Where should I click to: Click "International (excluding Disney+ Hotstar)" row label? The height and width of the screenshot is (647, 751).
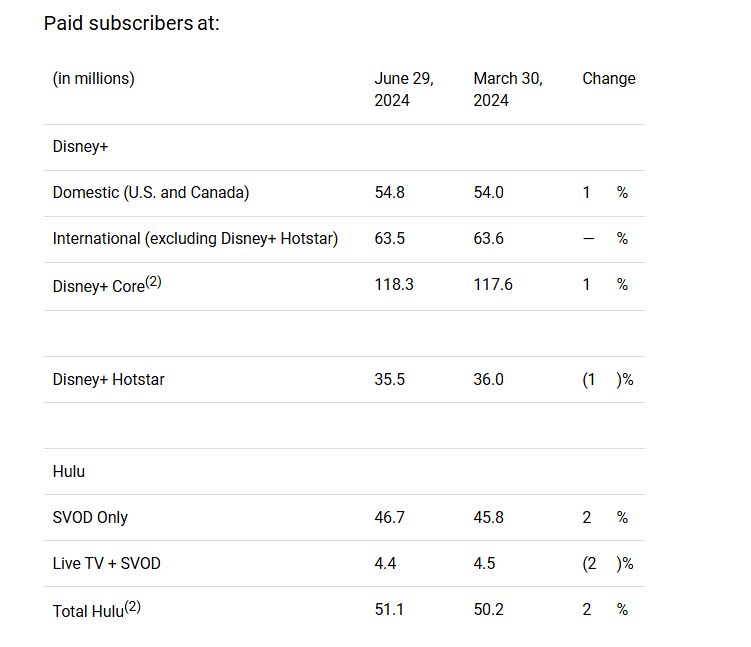tap(195, 239)
